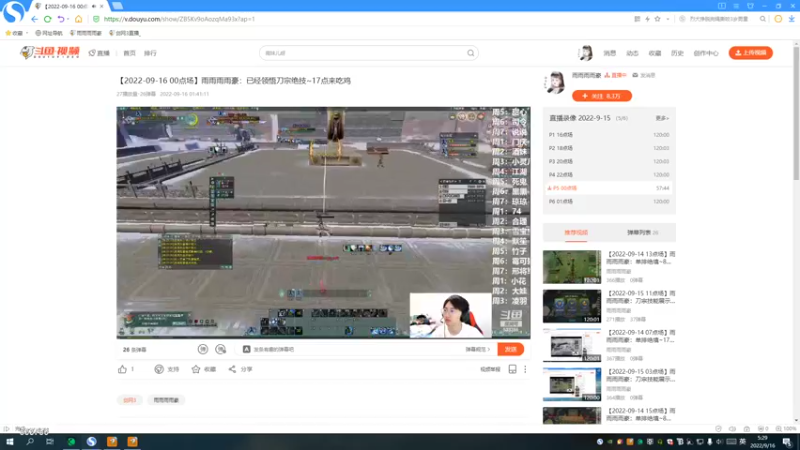Open the 直播 live section in the site header
This screenshot has height=450, width=800.
[99, 53]
